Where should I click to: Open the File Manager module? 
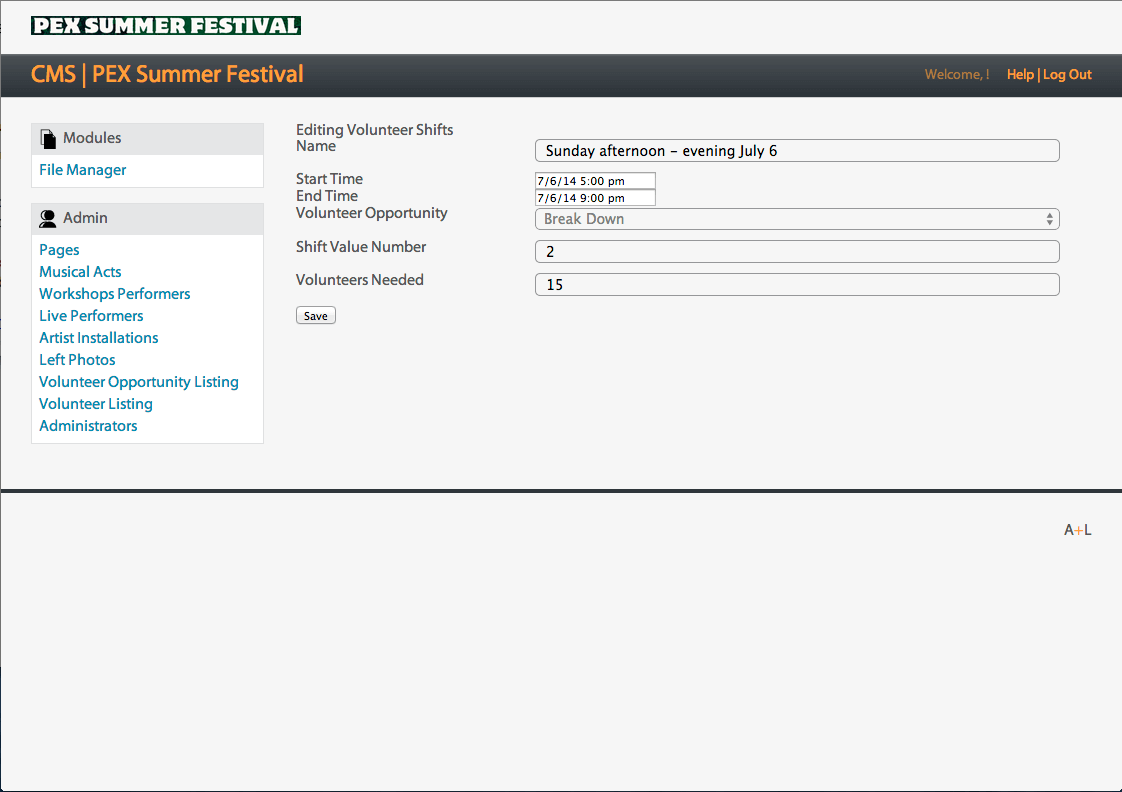coord(83,170)
